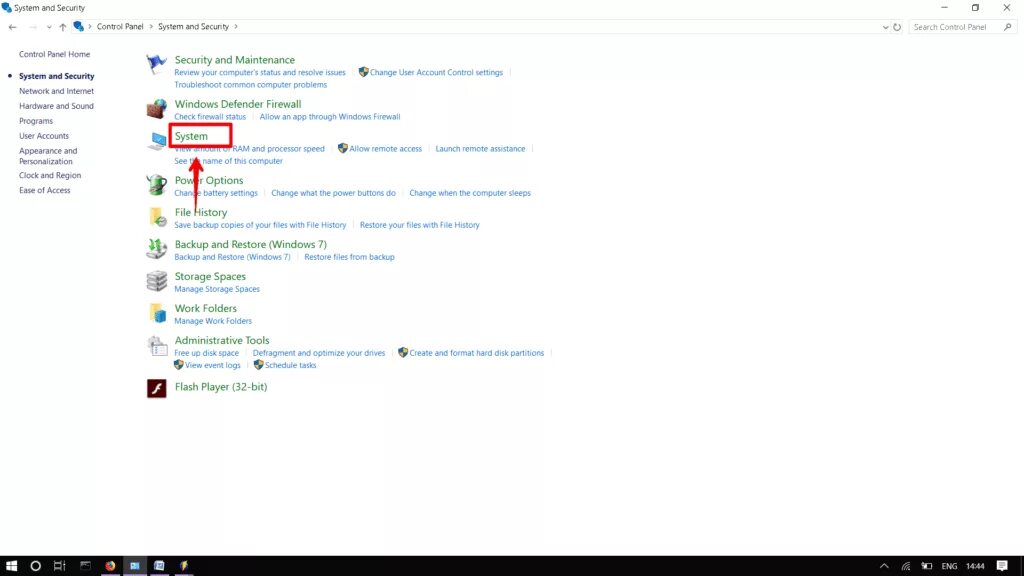Open the System heading link
The width and height of the screenshot is (1024, 576).
191,136
